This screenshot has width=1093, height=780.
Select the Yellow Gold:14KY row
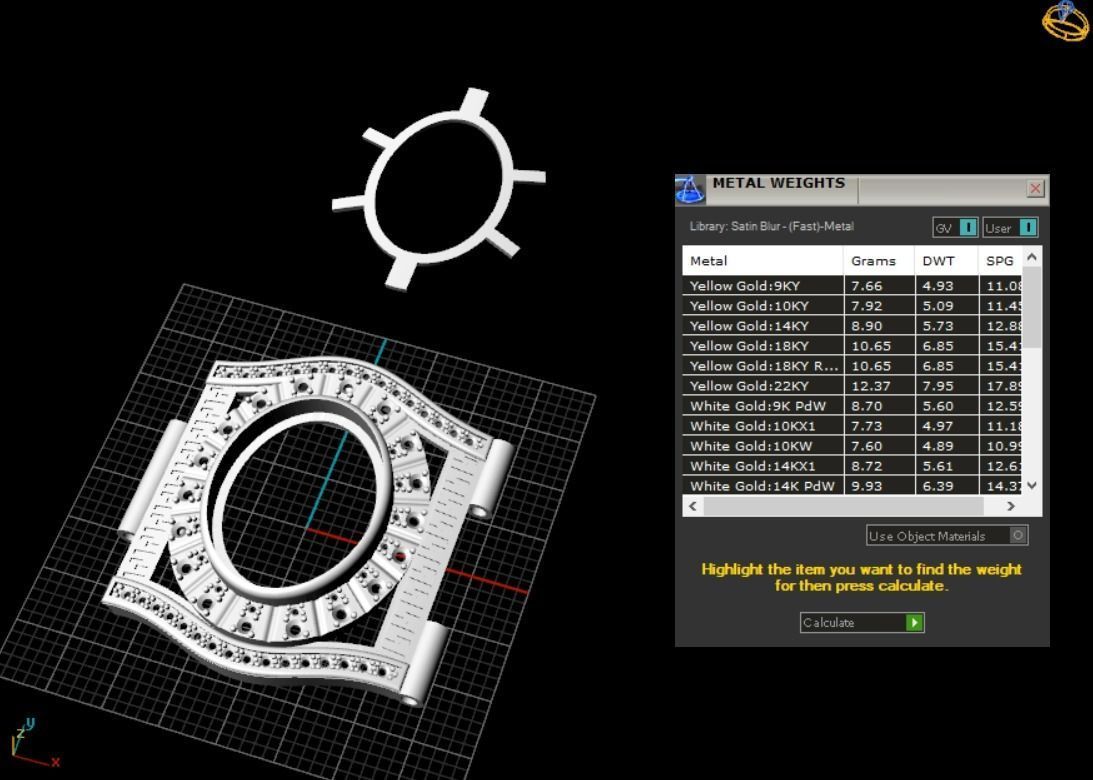click(x=853, y=326)
